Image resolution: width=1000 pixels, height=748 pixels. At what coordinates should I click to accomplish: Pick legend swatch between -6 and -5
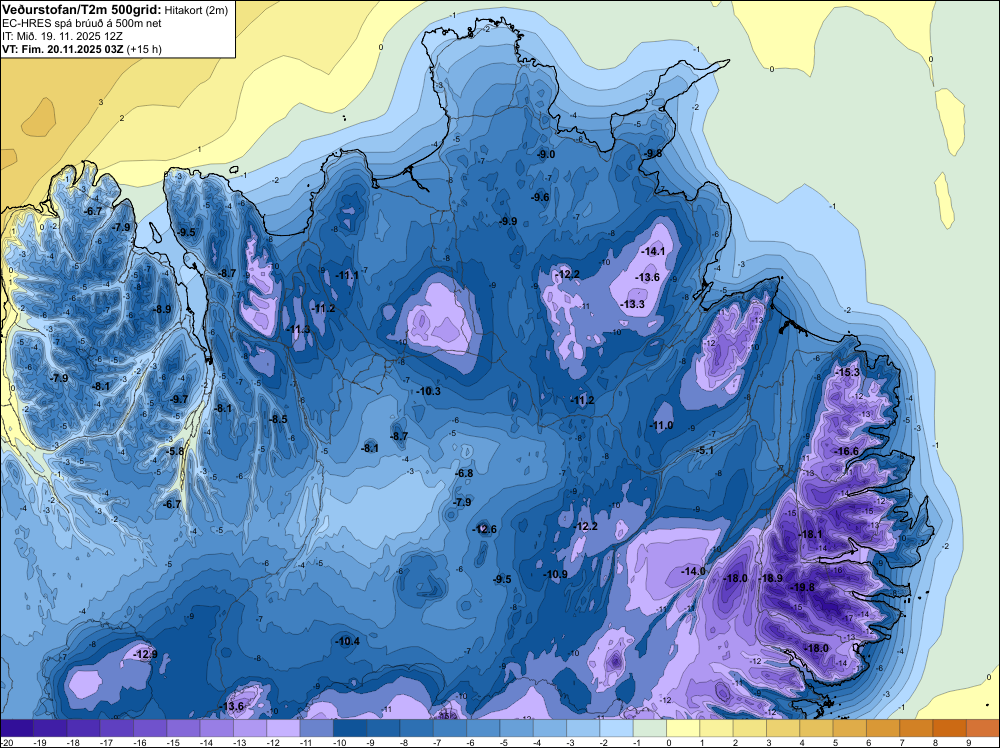click(483, 728)
